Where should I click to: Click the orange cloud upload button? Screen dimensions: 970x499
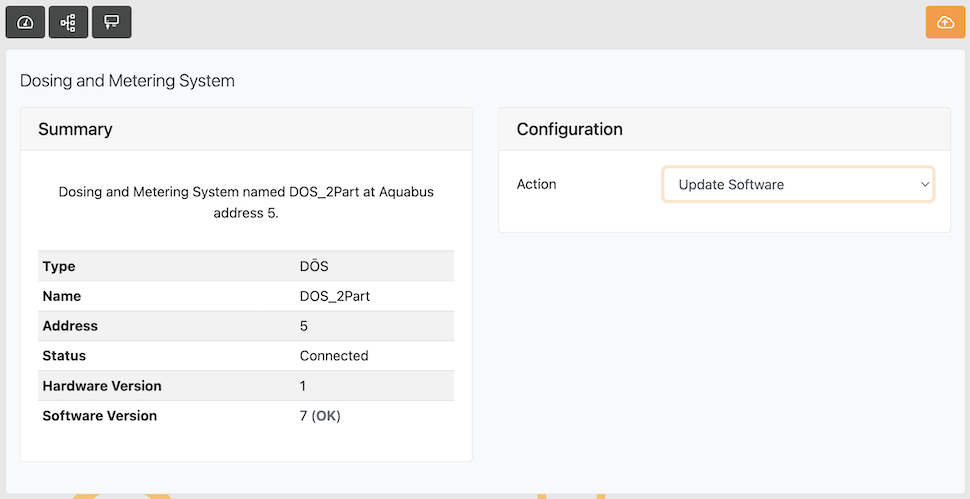coord(945,22)
